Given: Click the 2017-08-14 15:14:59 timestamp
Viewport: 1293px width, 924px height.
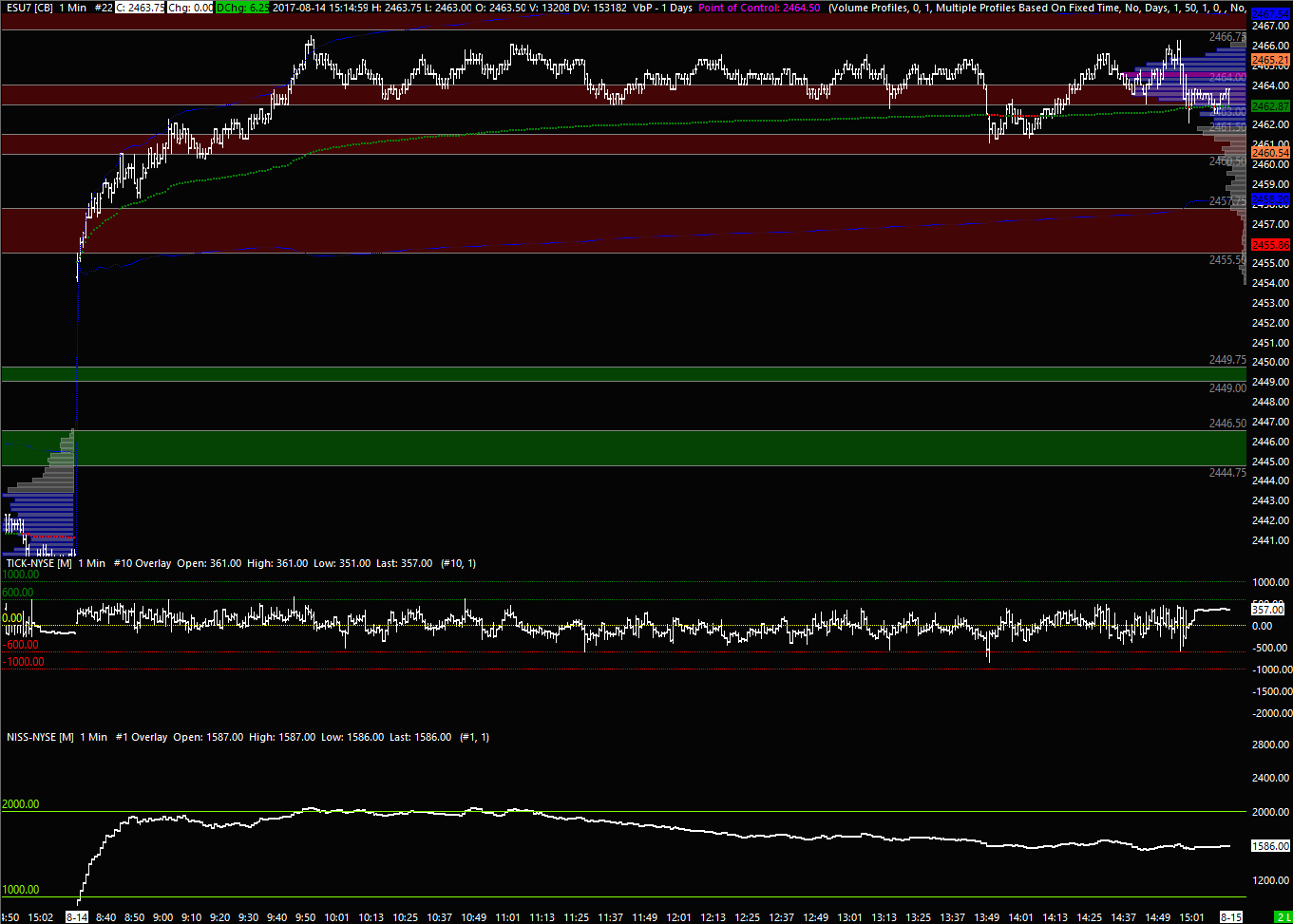Looking at the screenshot, I should point(321,8).
